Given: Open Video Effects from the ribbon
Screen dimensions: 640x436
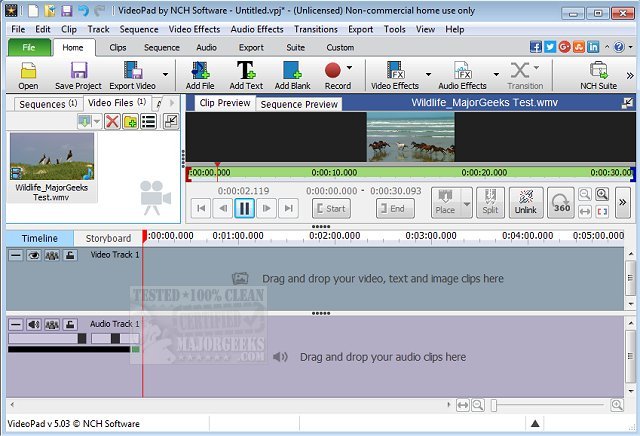Looking at the screenshot, I should (395, 76).
